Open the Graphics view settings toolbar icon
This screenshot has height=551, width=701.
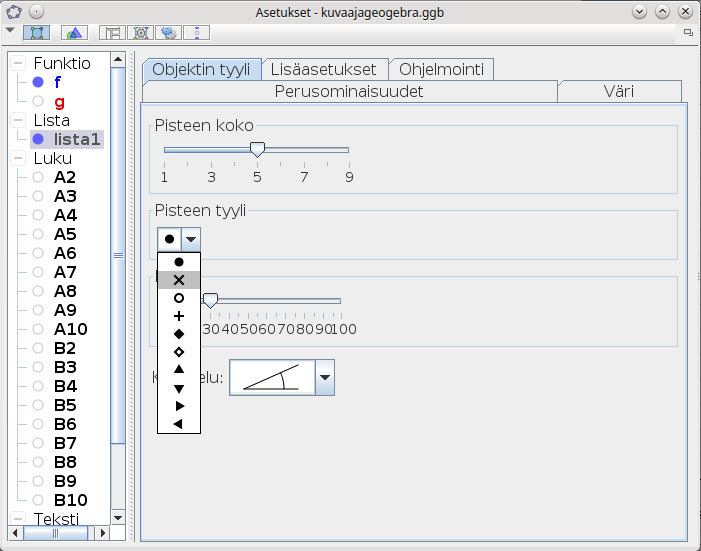pos(74,33)
